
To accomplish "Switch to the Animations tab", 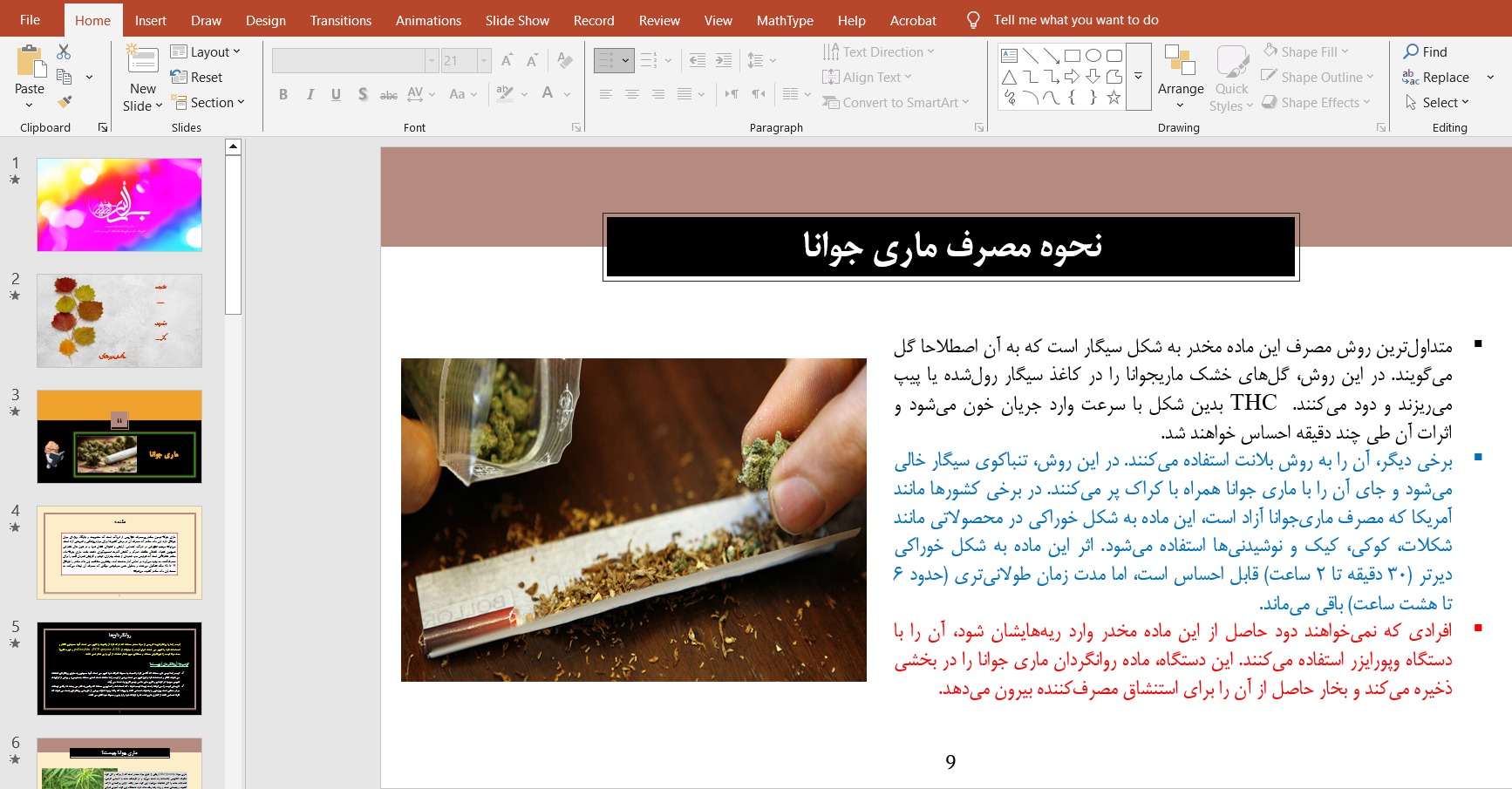I will click(428, 20).
